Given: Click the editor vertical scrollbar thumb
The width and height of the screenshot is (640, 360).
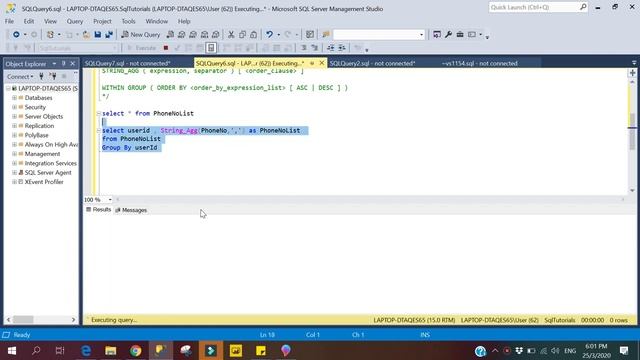Looking at the screenshot, I should (632, 131).
